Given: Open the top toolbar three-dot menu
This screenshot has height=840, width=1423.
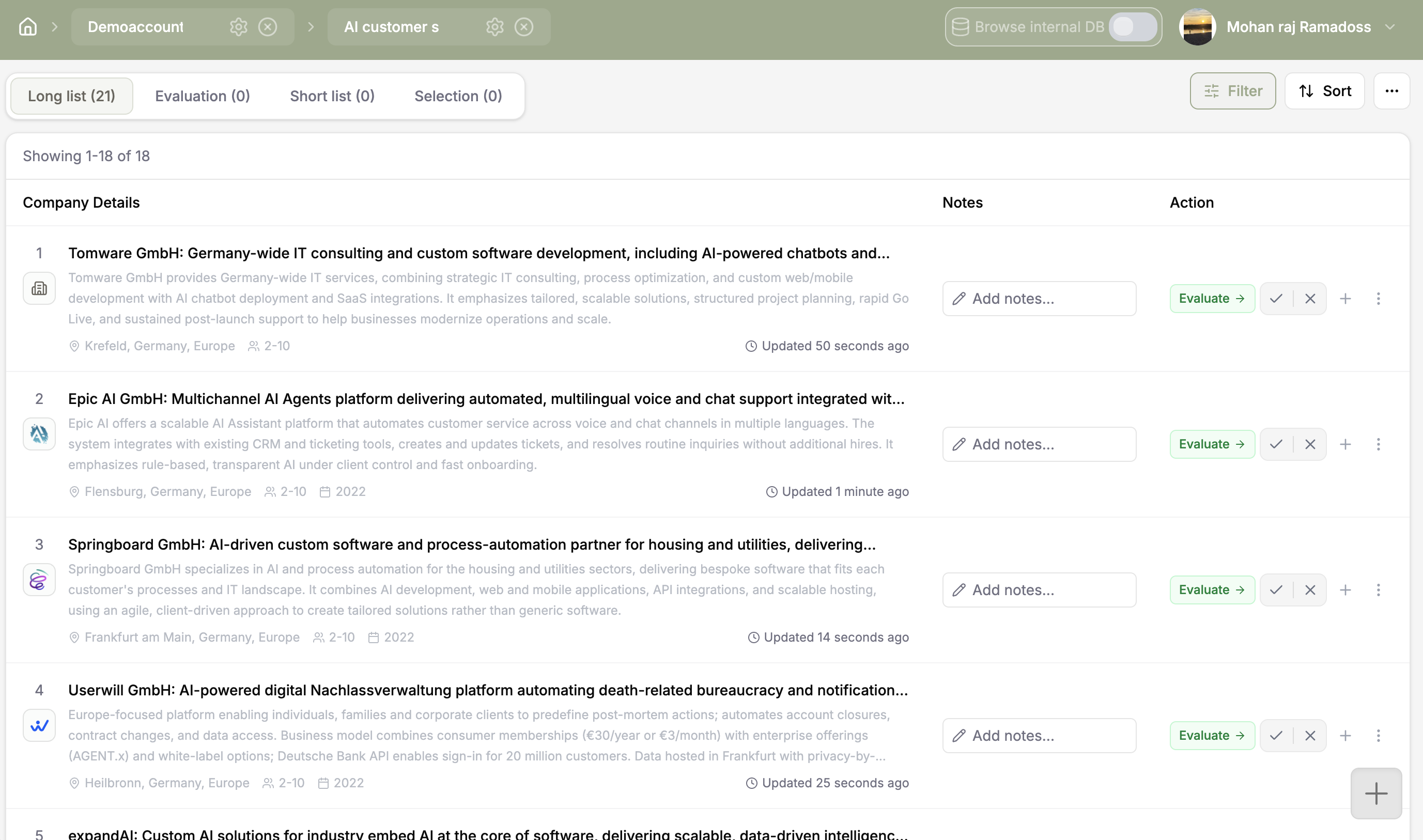Looking at the screenshot, I should click(x=1392, y=91).
